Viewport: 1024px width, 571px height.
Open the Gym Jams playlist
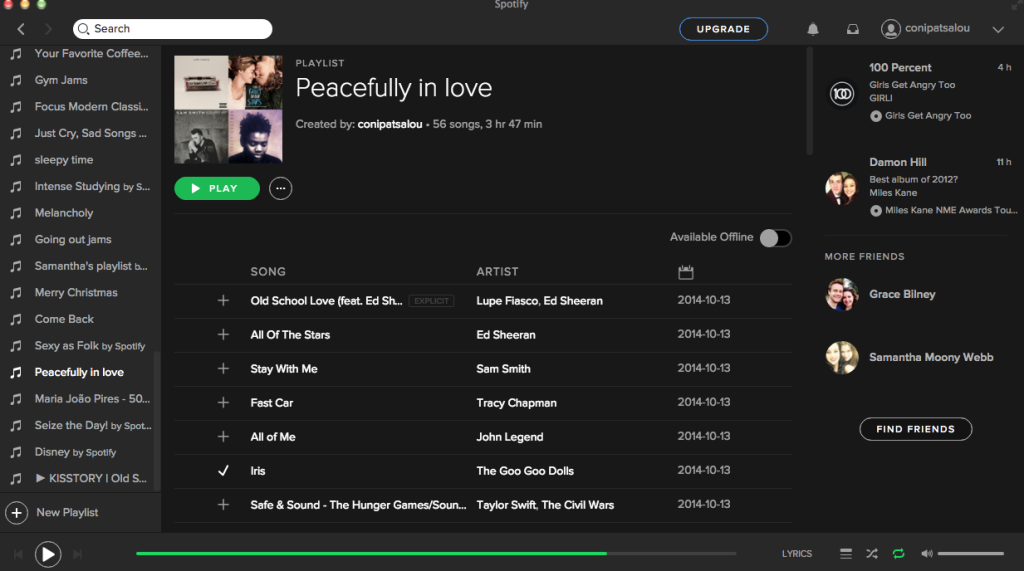61,80
